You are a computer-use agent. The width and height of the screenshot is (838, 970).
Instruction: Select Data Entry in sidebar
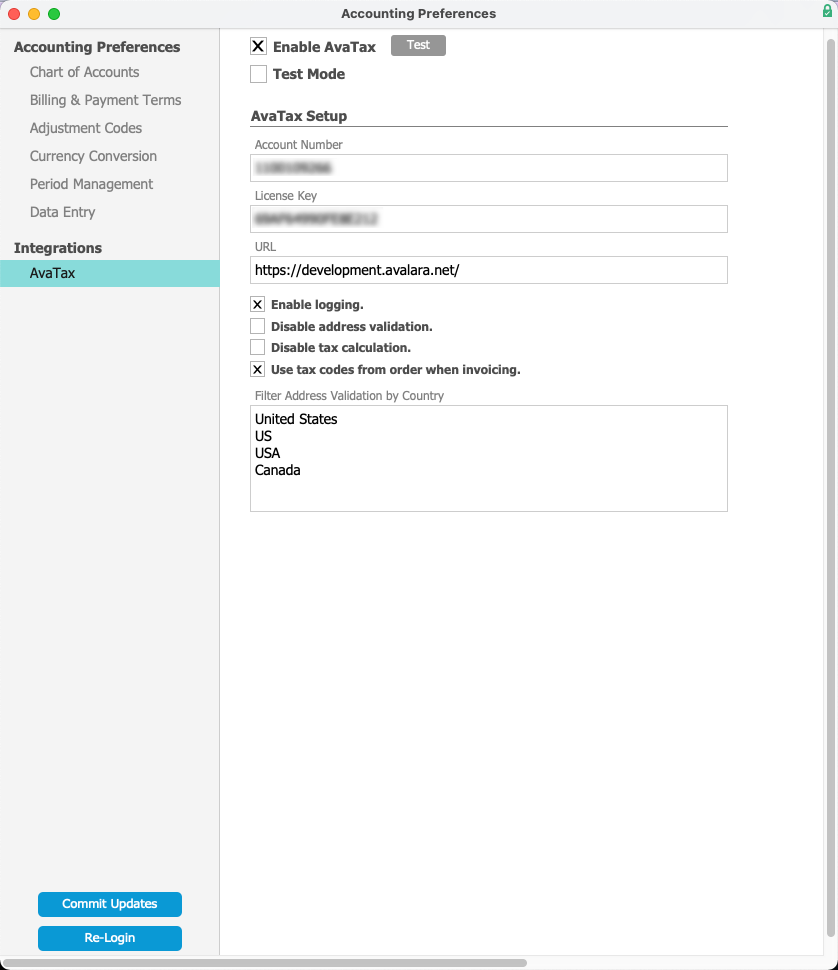tap(62, 212)
